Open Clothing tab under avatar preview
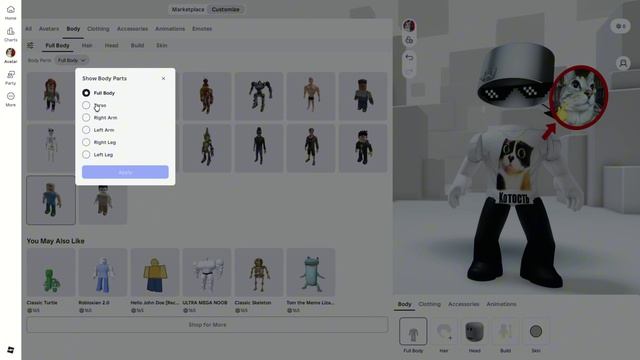 [429, 304]
